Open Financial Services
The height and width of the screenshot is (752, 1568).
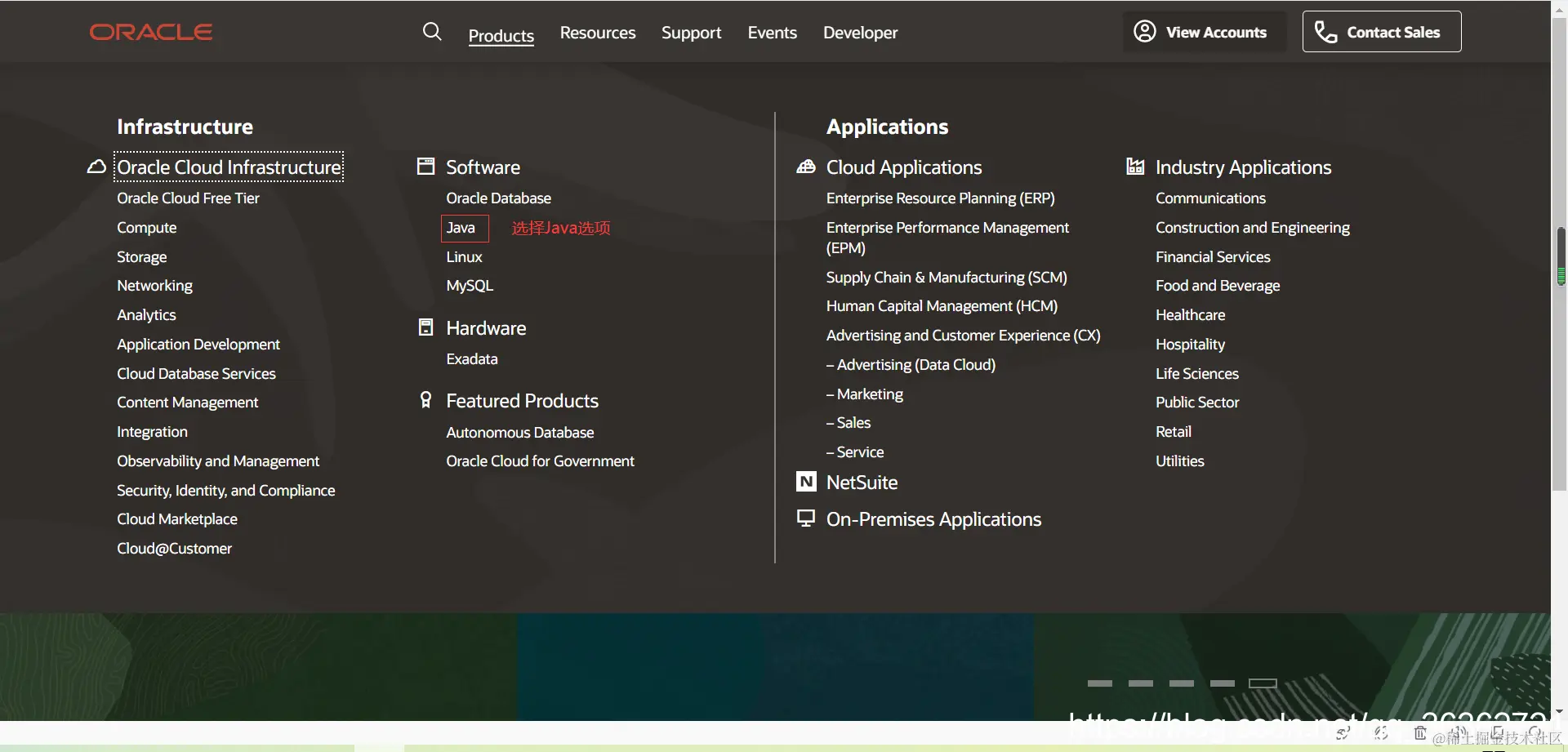[x=1213, y=257]
